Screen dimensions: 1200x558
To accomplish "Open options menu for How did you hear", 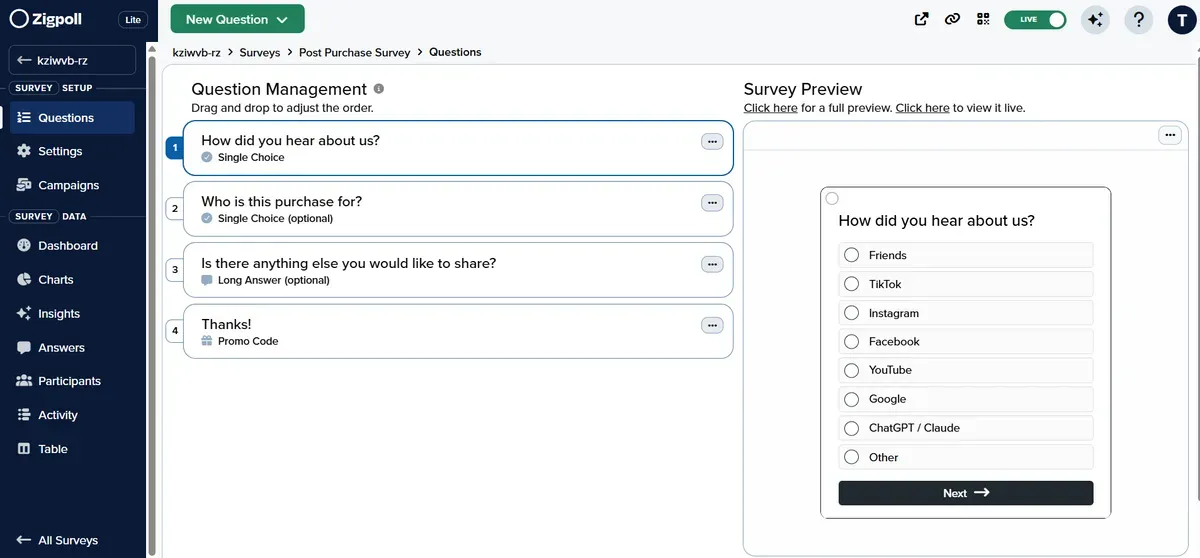I will click(x=712, y=142).
